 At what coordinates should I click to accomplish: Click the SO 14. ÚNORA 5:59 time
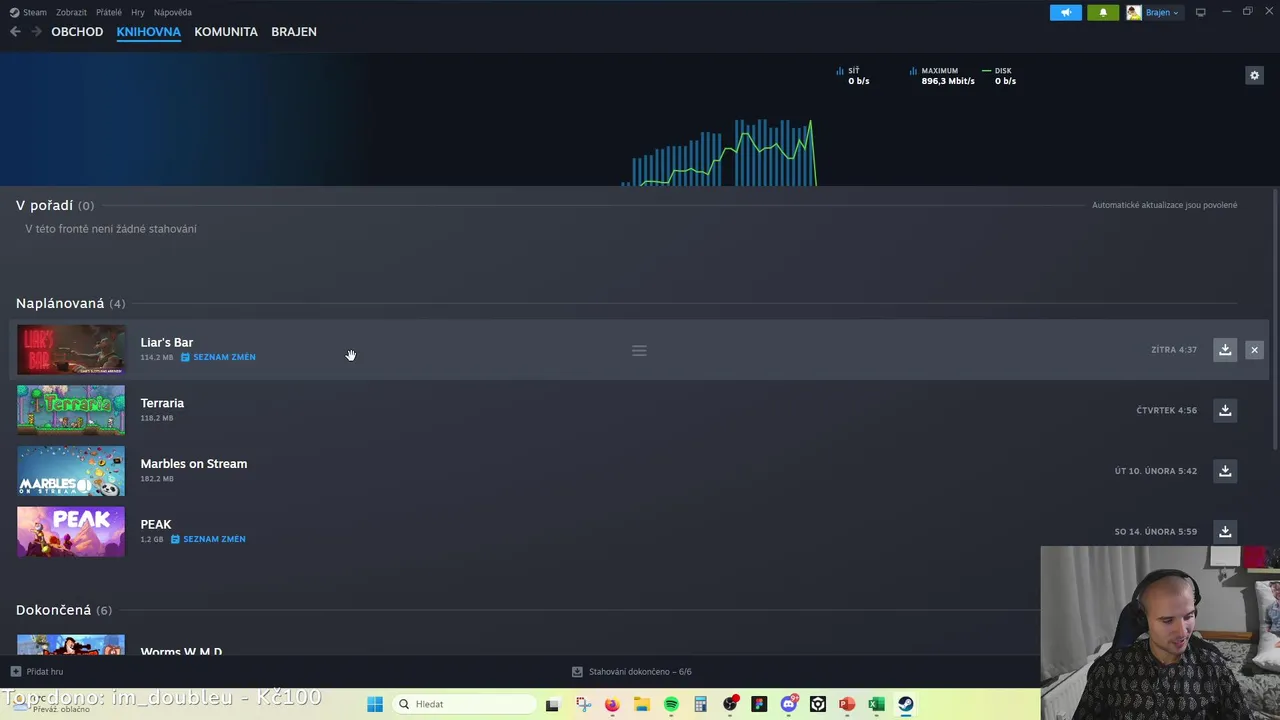pos(1156,531)
